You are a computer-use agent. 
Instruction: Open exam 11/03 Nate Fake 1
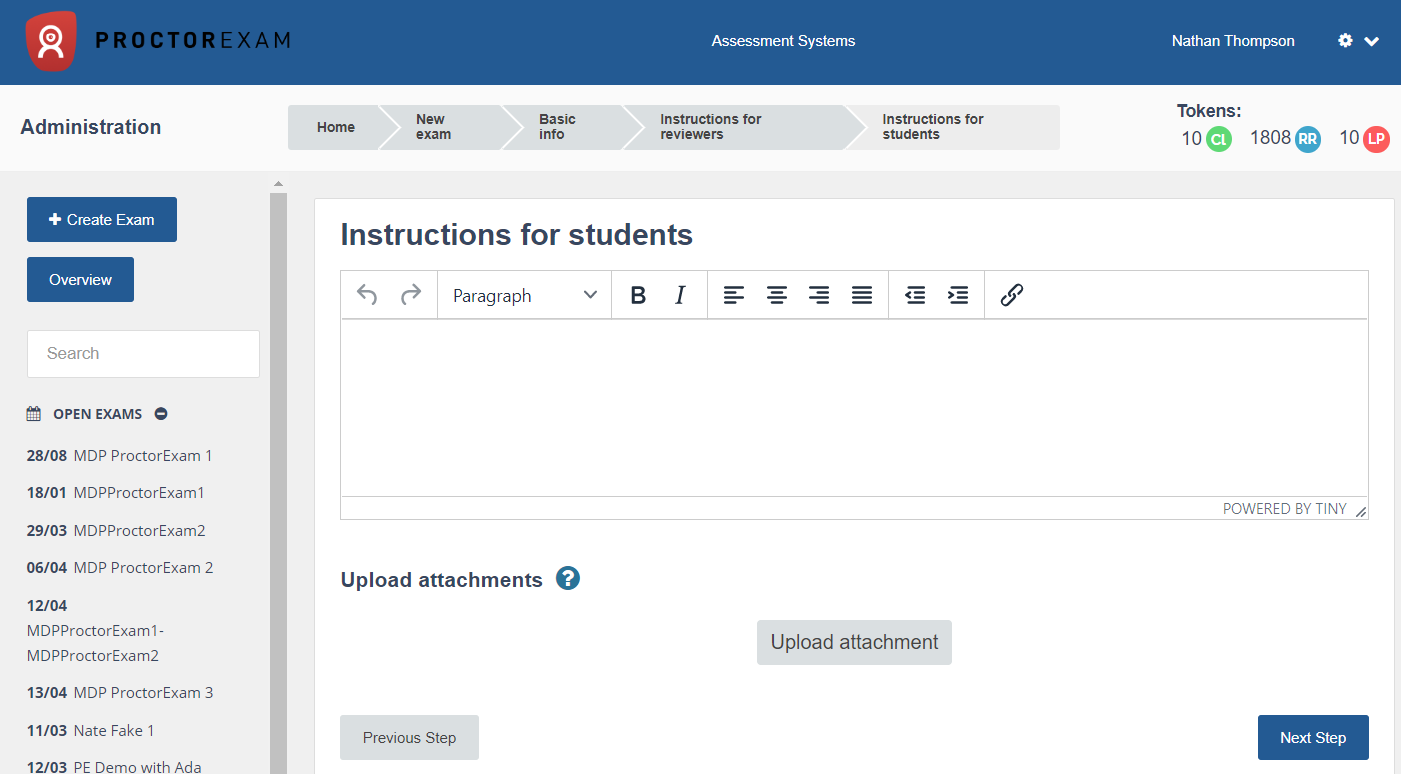(x=91, y=730)
